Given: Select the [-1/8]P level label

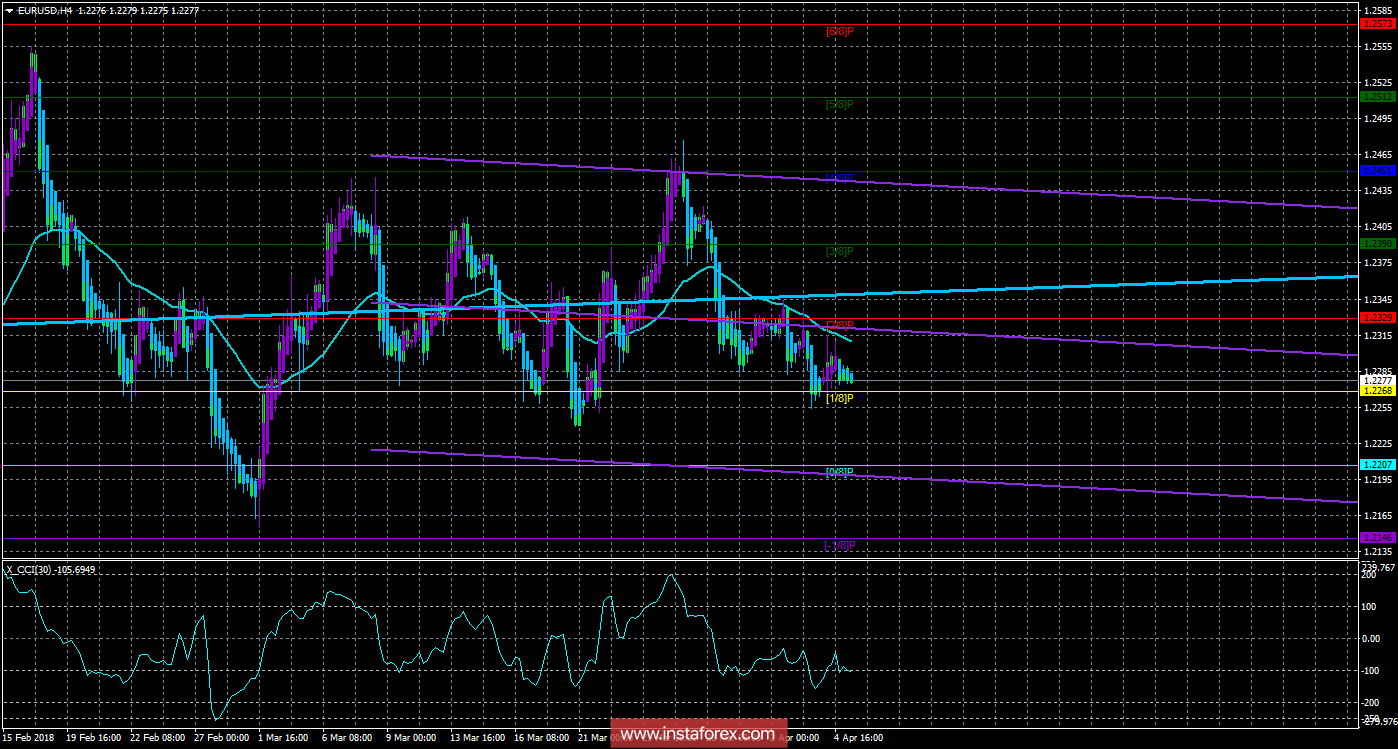Looking at the screenshot, I should pos(839,545).
